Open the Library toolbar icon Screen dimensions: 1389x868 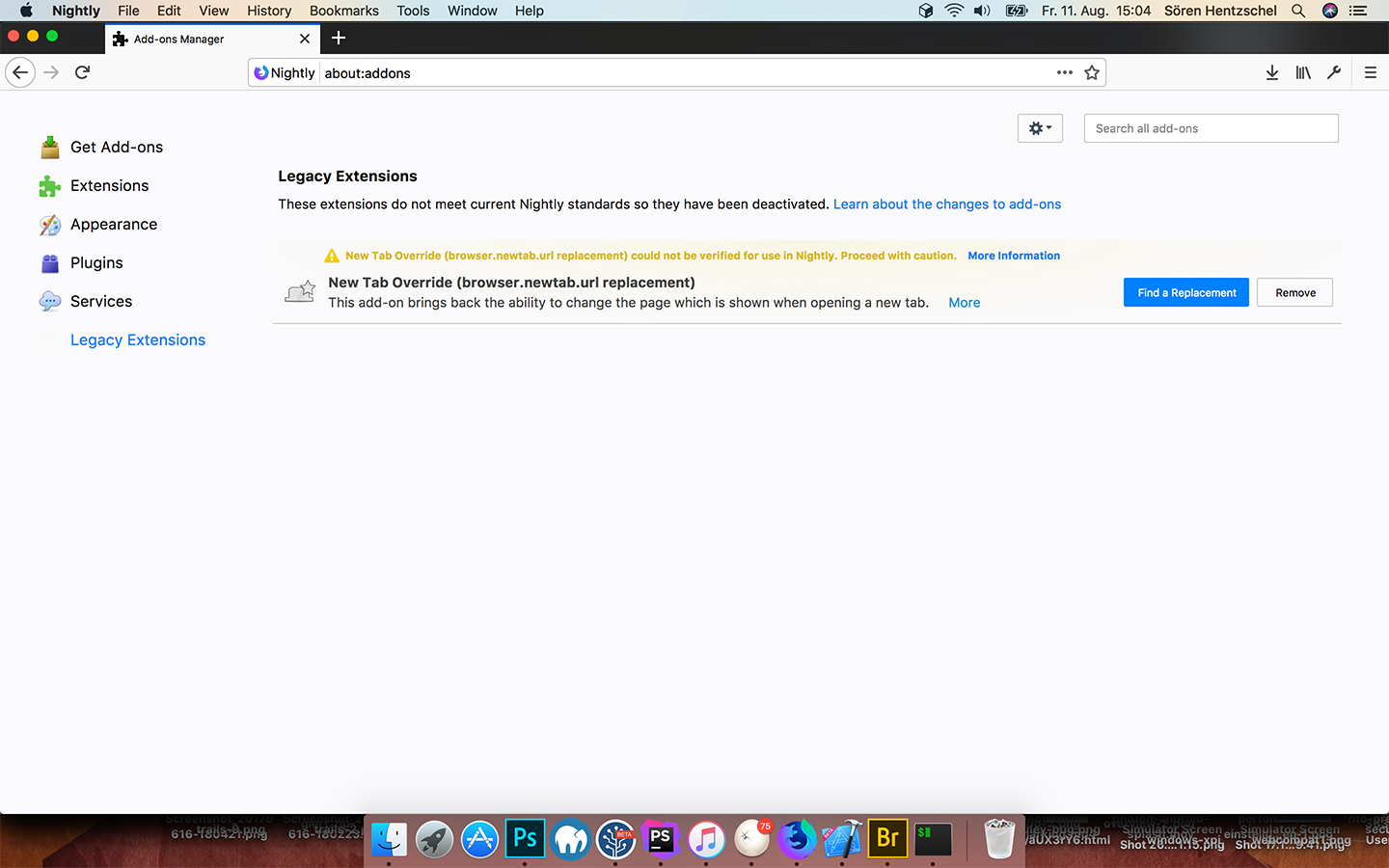point(1303,72)
